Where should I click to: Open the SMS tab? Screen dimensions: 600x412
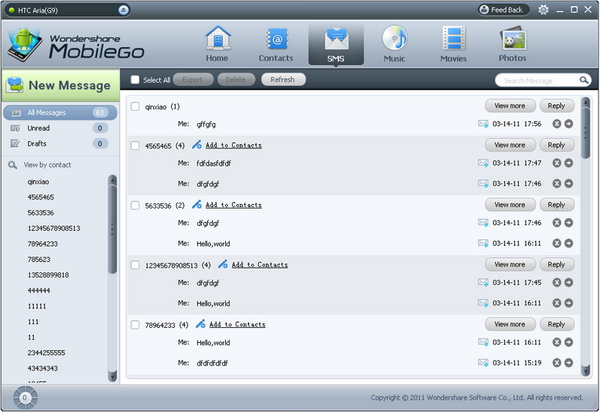click(336, 44)
